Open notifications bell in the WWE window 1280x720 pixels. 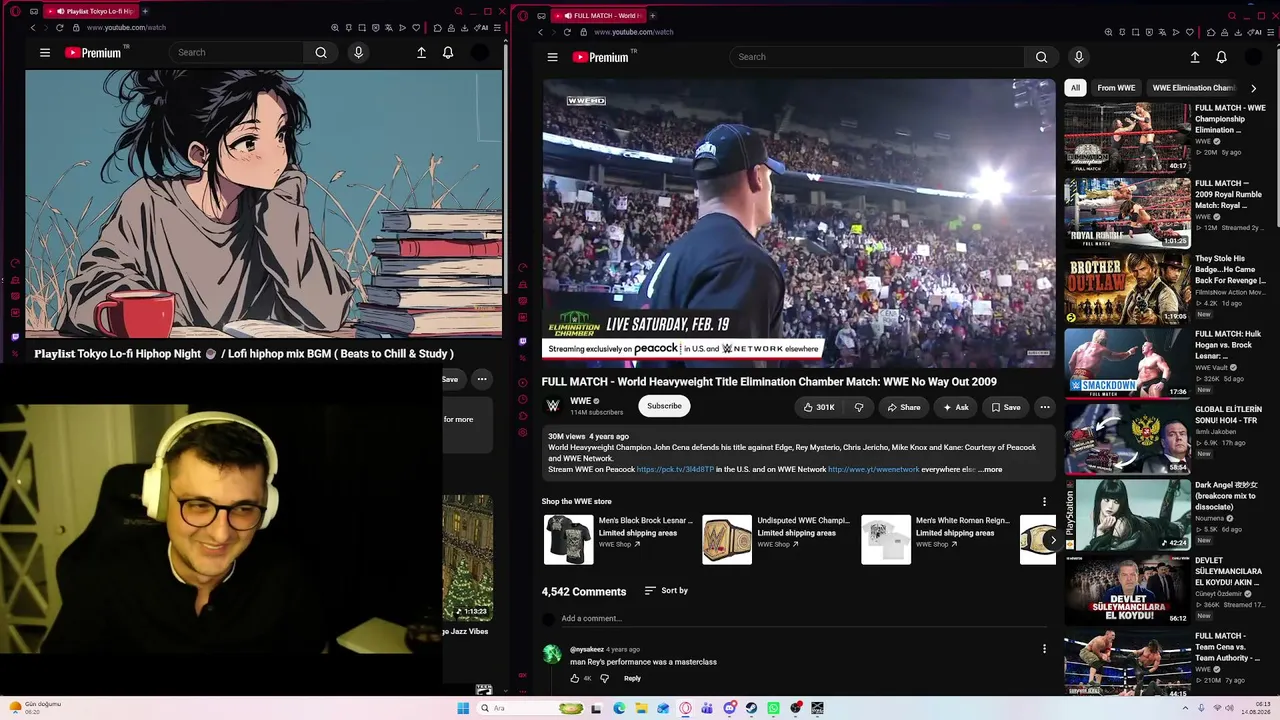(x=1221, y=57)
